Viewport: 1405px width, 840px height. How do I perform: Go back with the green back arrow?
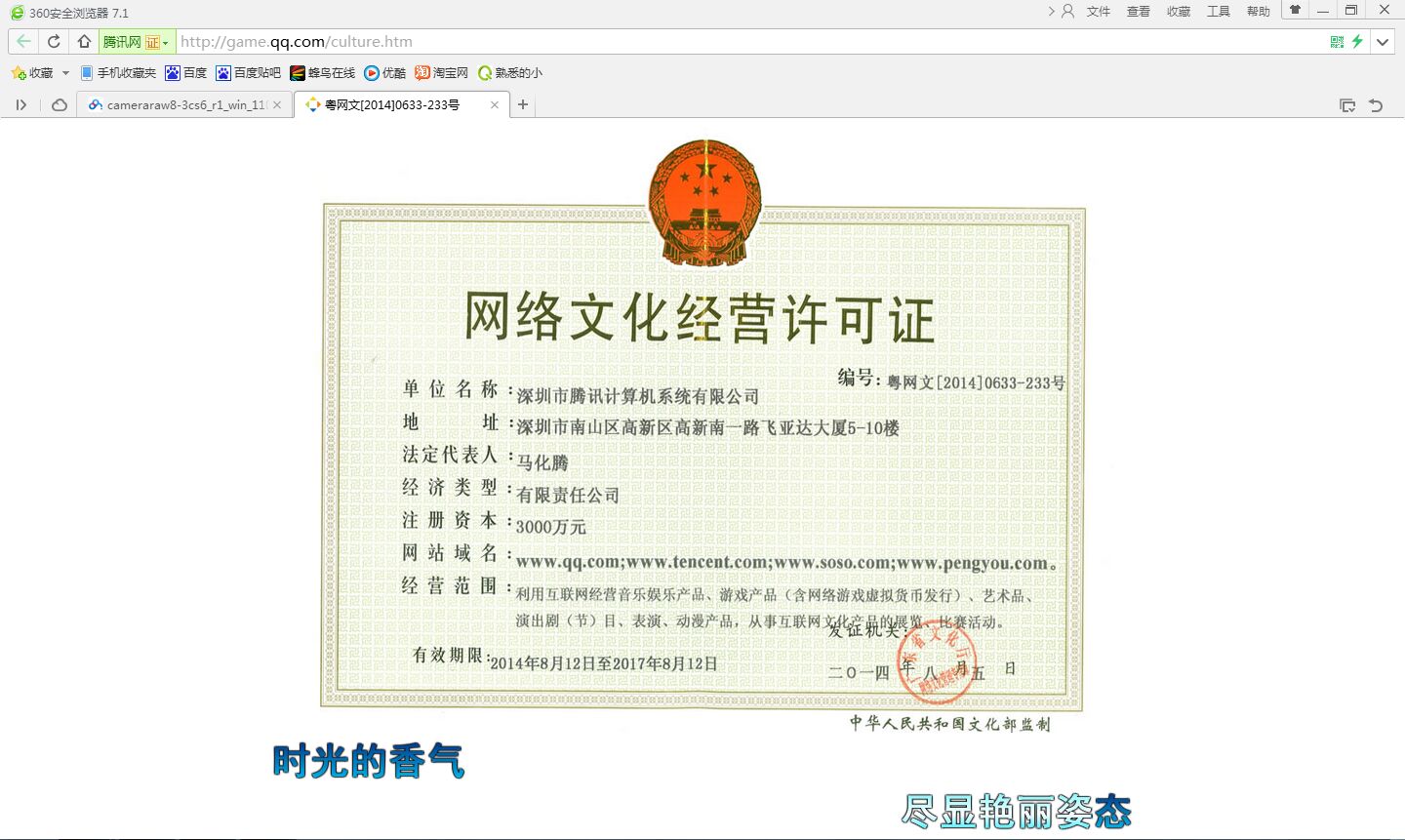(x=23, y=42)
